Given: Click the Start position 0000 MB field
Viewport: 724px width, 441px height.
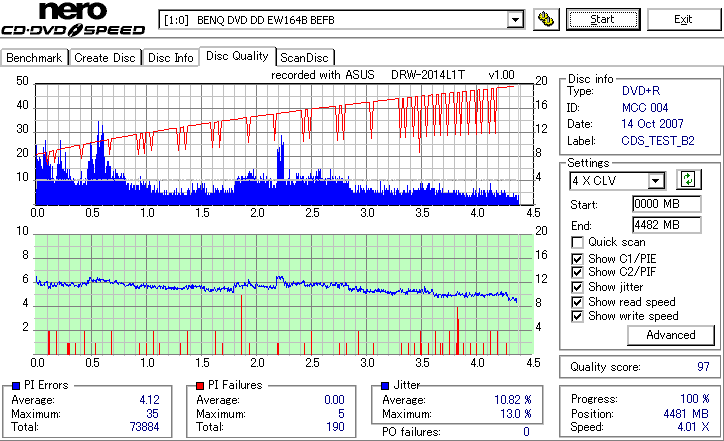Looking at the screenshot, I should (x=666, y=204).
